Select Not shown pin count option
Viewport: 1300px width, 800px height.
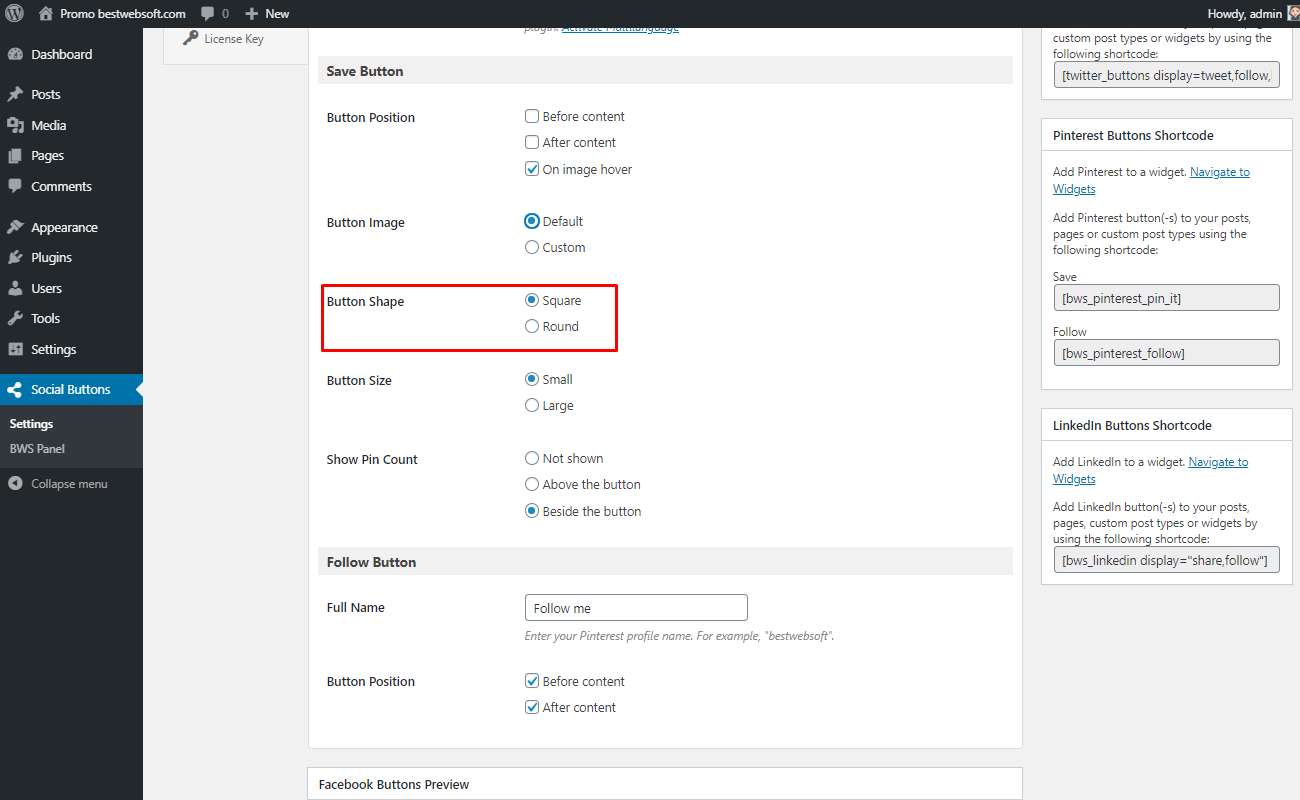(x=532, y=458)
